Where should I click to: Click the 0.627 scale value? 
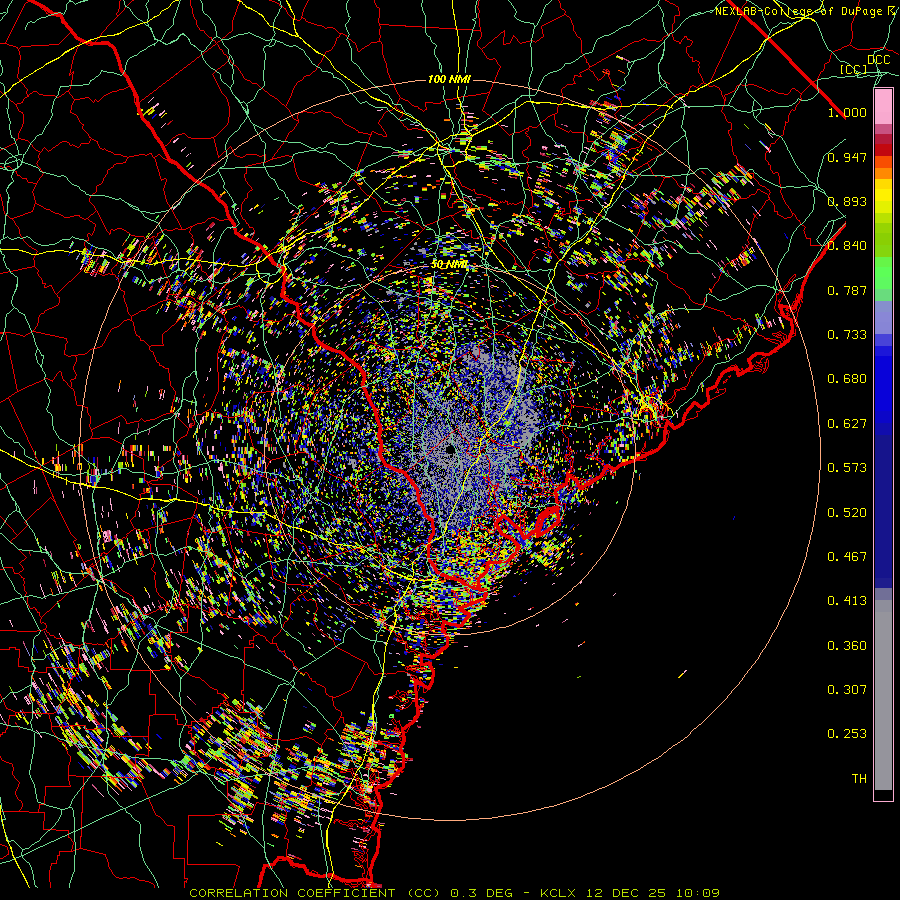point(847,424)
